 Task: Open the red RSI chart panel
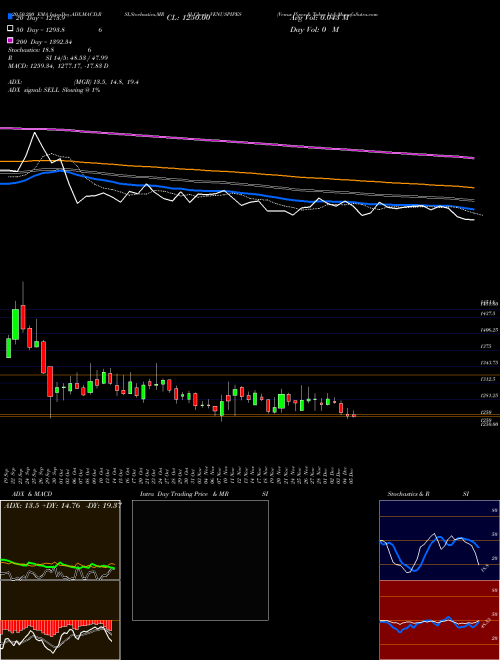click(439, 620)
